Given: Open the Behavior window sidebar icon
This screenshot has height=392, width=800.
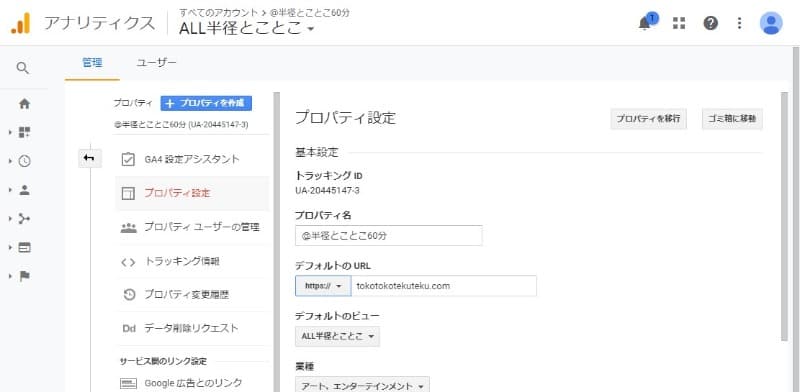Looking at the screenshot, I should click(x=24, y=248).
